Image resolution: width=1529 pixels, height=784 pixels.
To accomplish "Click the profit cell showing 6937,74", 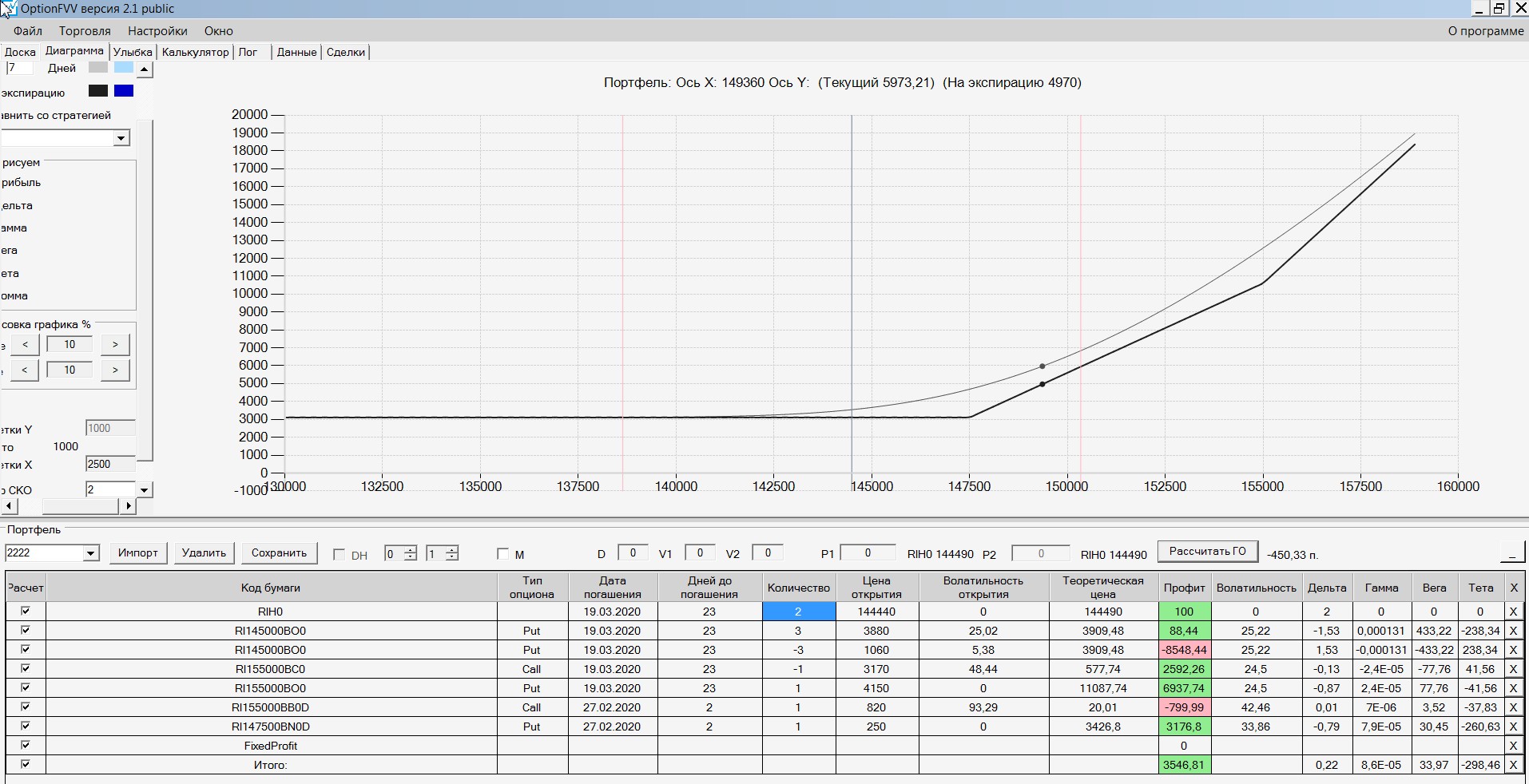I will (x=1184, y=688).
